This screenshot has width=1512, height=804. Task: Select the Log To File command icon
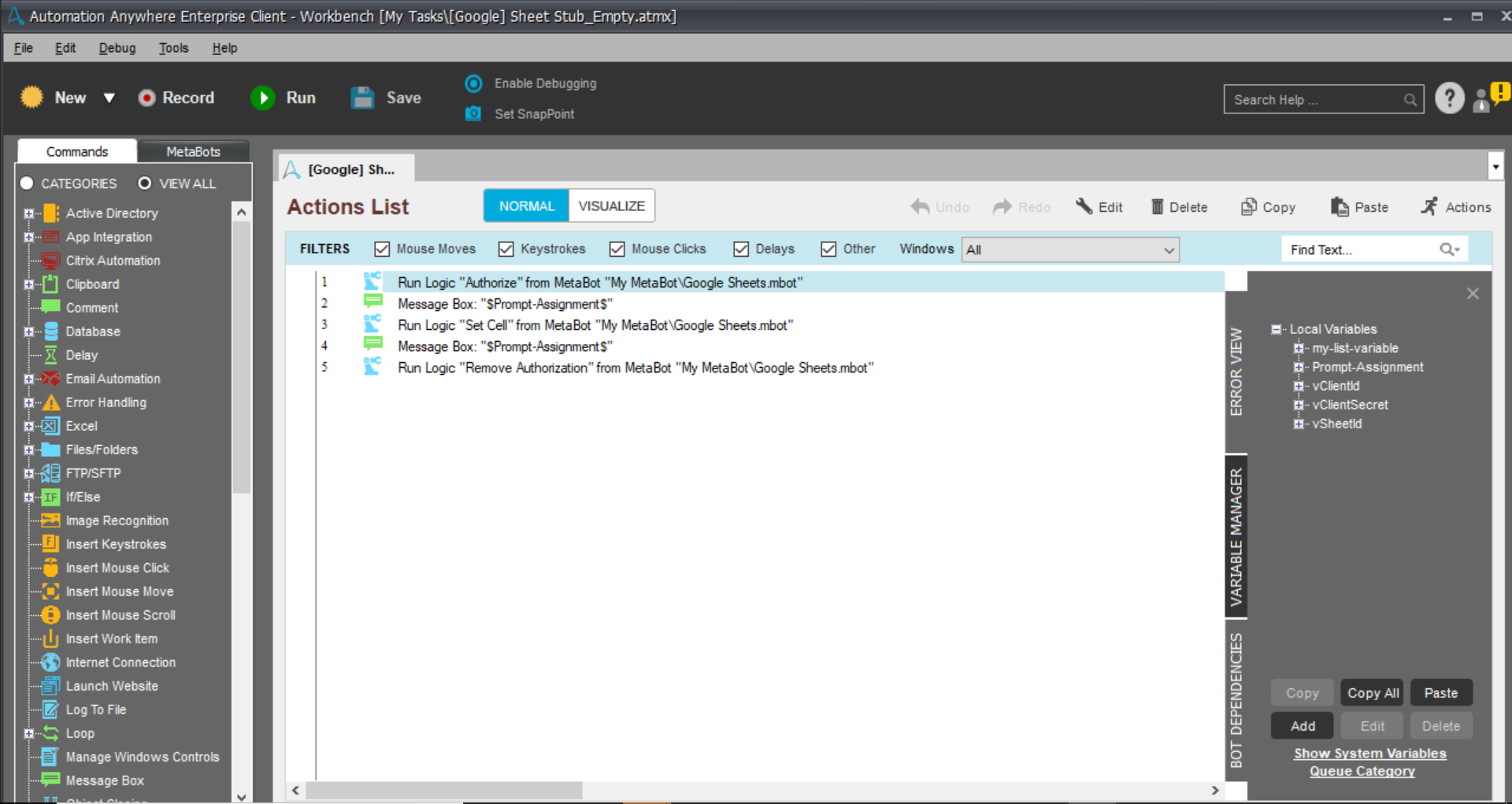pyautogui.click(x=50, y=710)
